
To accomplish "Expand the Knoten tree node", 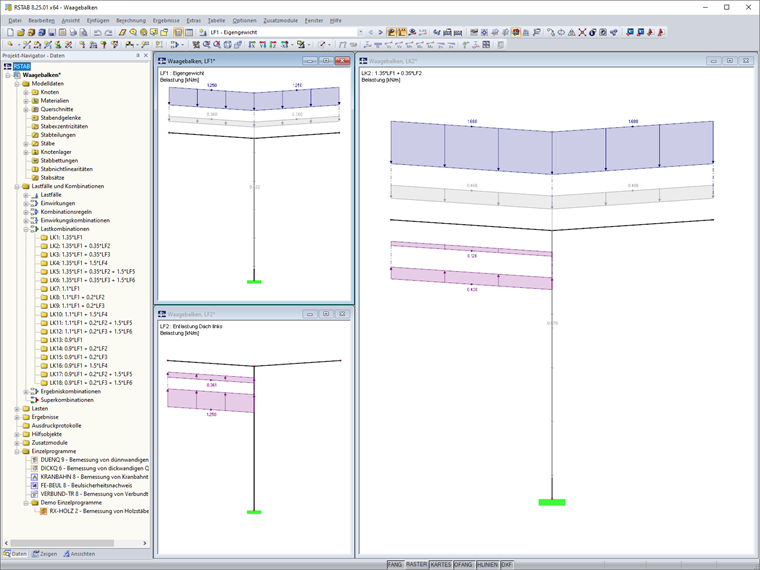I will [26, 92].
